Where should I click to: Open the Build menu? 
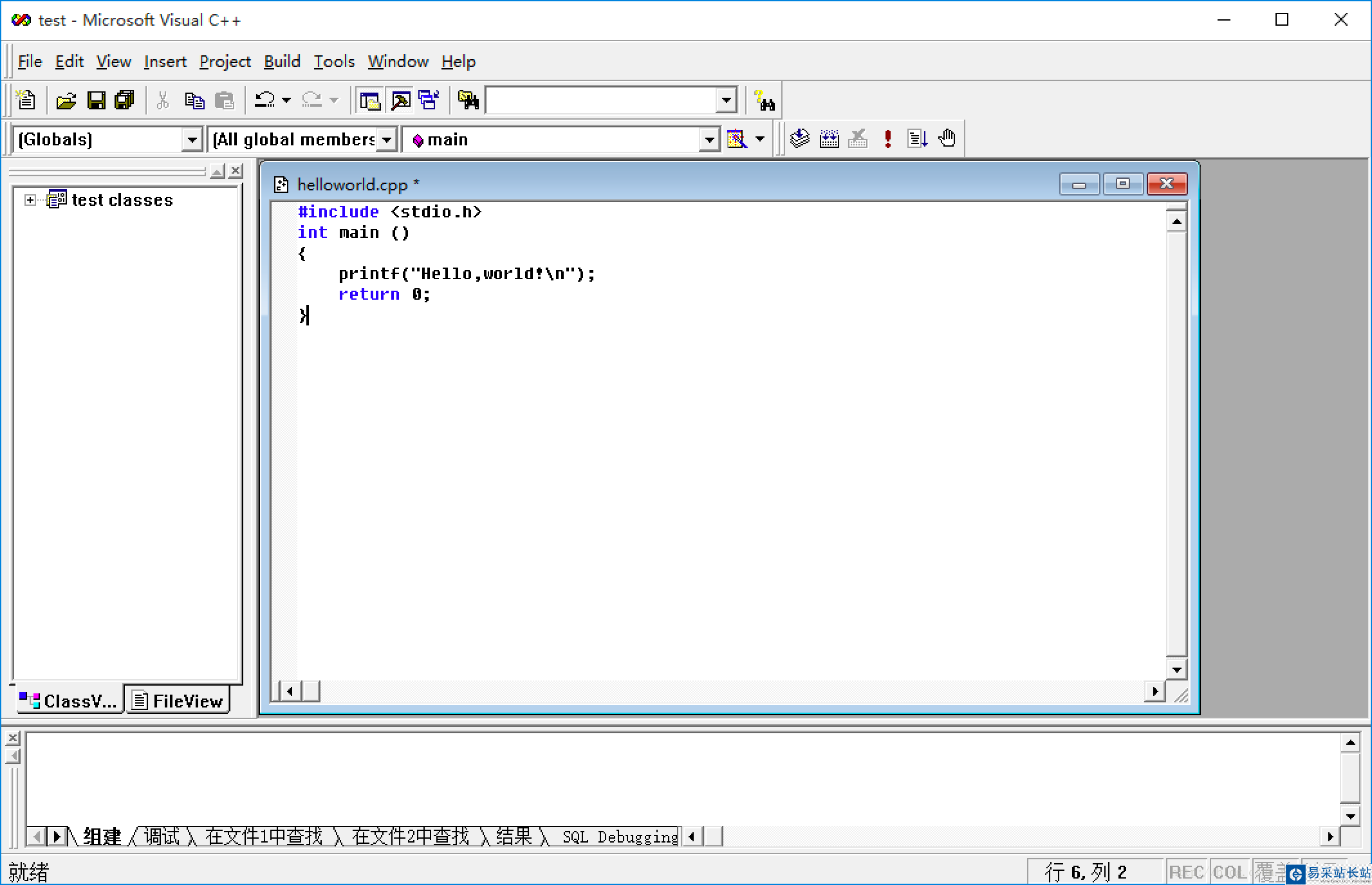282,62
